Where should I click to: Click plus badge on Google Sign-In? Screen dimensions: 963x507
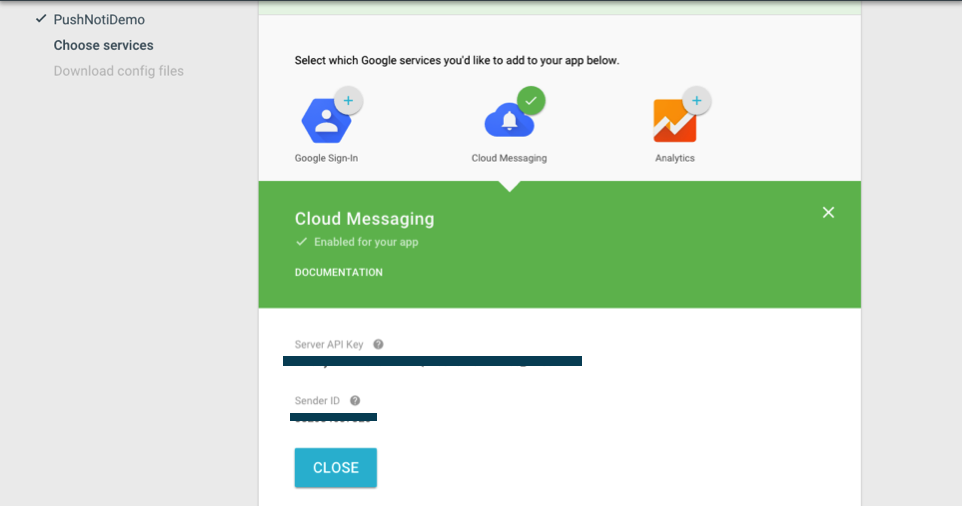[348, 101]
